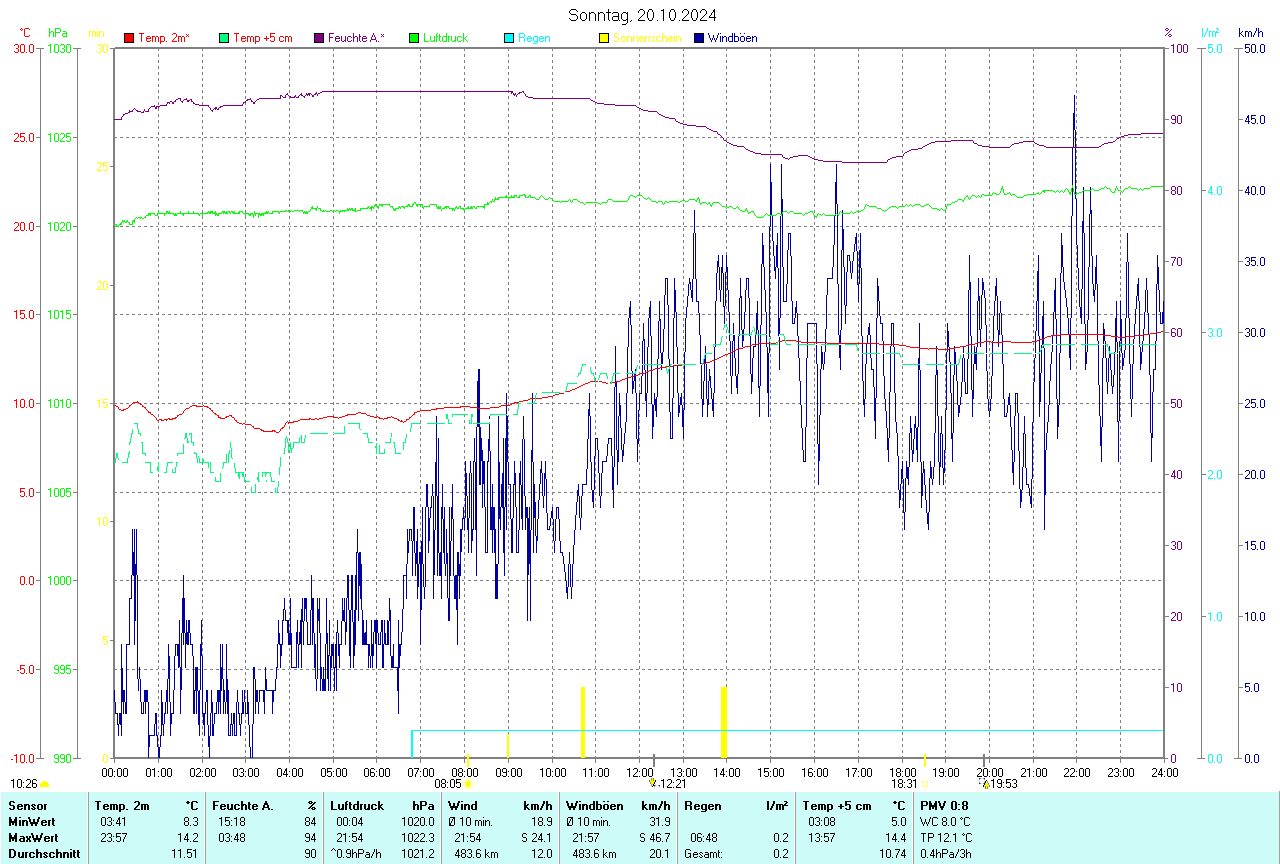Click the MaxWert row label
Viewport: 1280px width, 864px height.
click(34, 837)
